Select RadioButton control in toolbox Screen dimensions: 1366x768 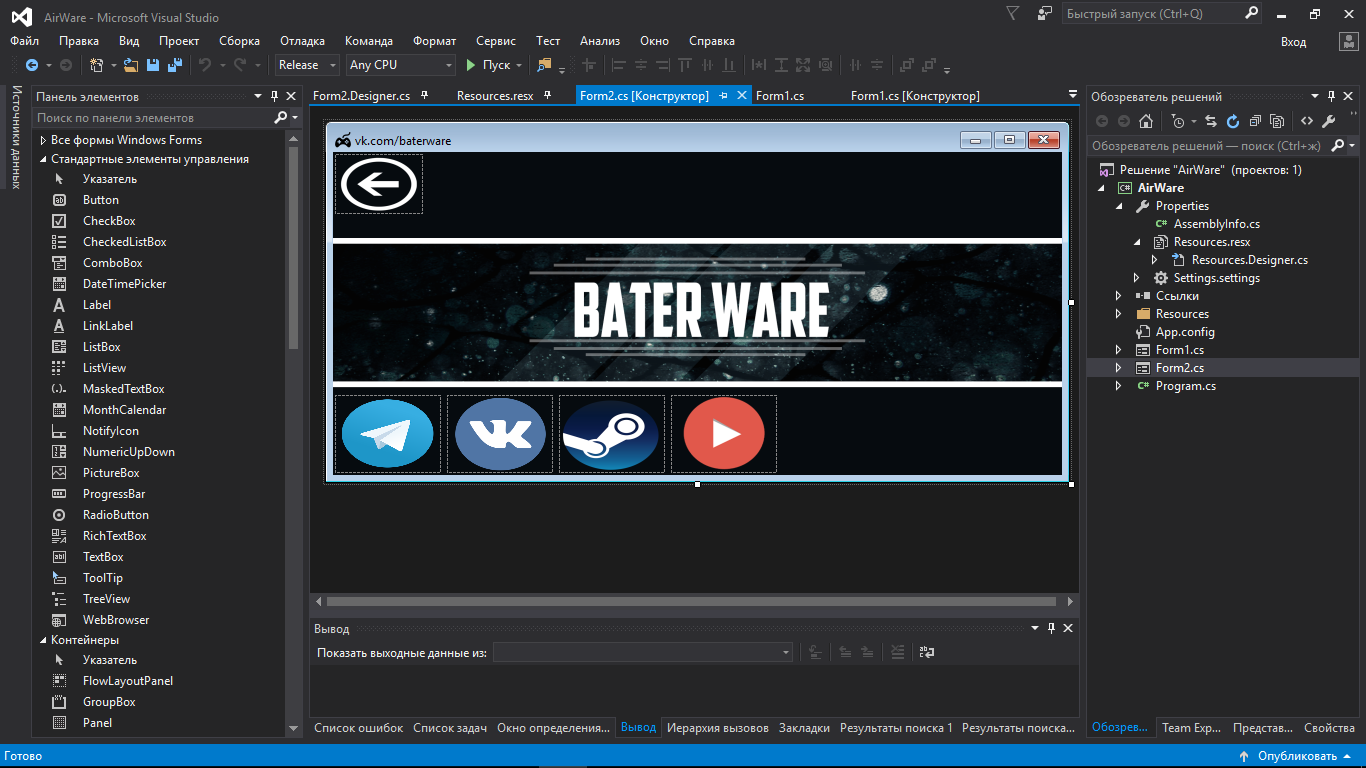pyautogui.click(x=115, y=515)
